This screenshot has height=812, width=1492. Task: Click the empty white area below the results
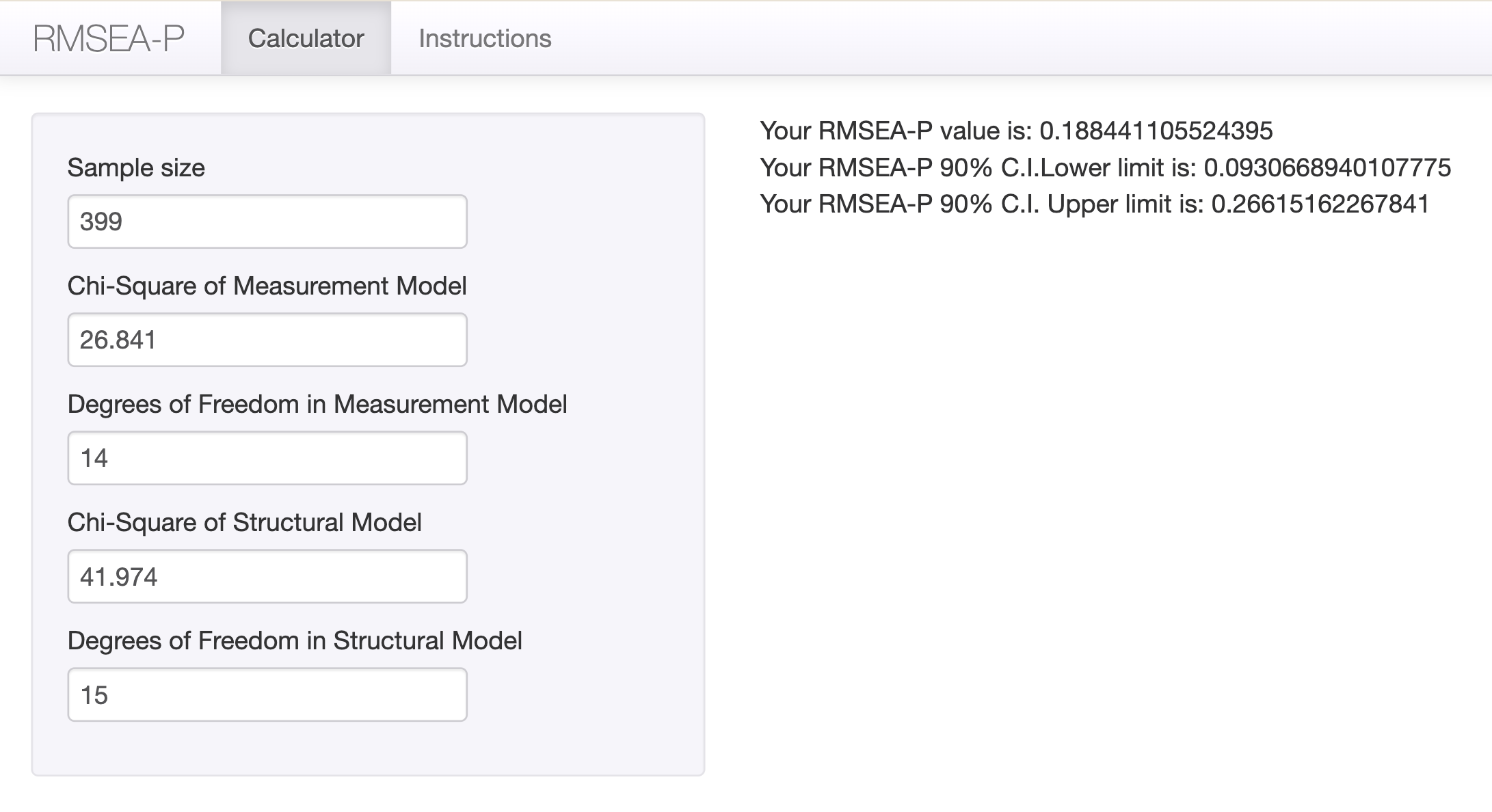click(1094, 478)
